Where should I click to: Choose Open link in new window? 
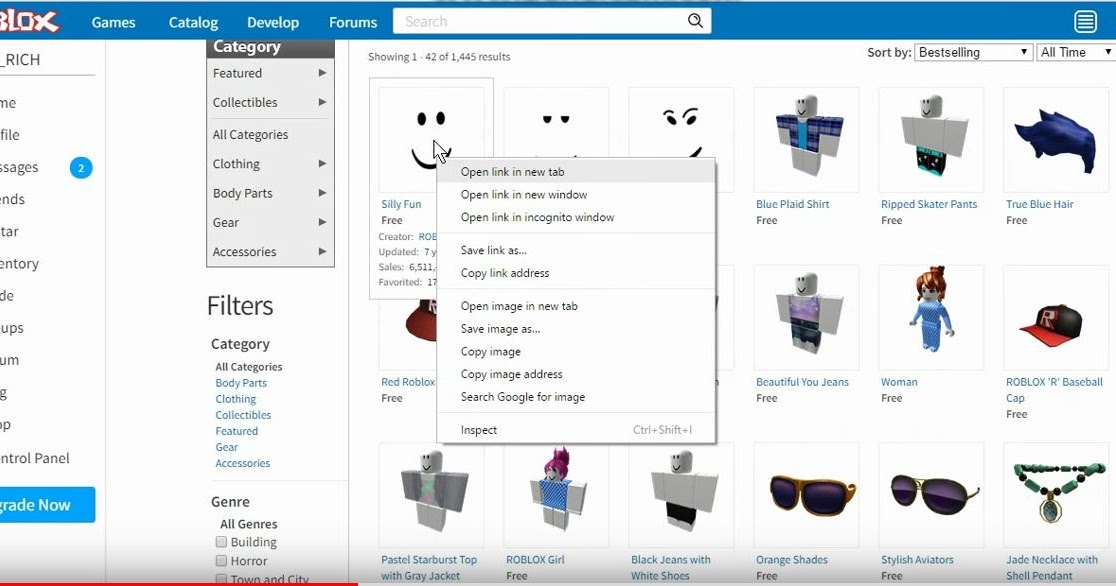point(577,194)
